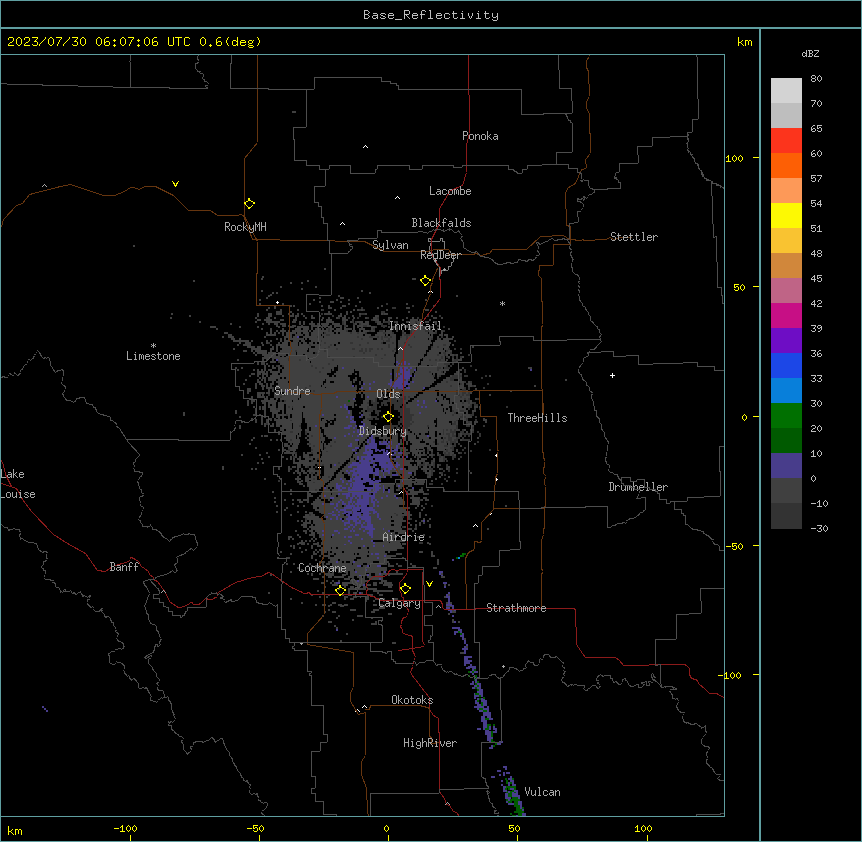
Task: Click the Airdrie city label
Action: coord(404,537)
